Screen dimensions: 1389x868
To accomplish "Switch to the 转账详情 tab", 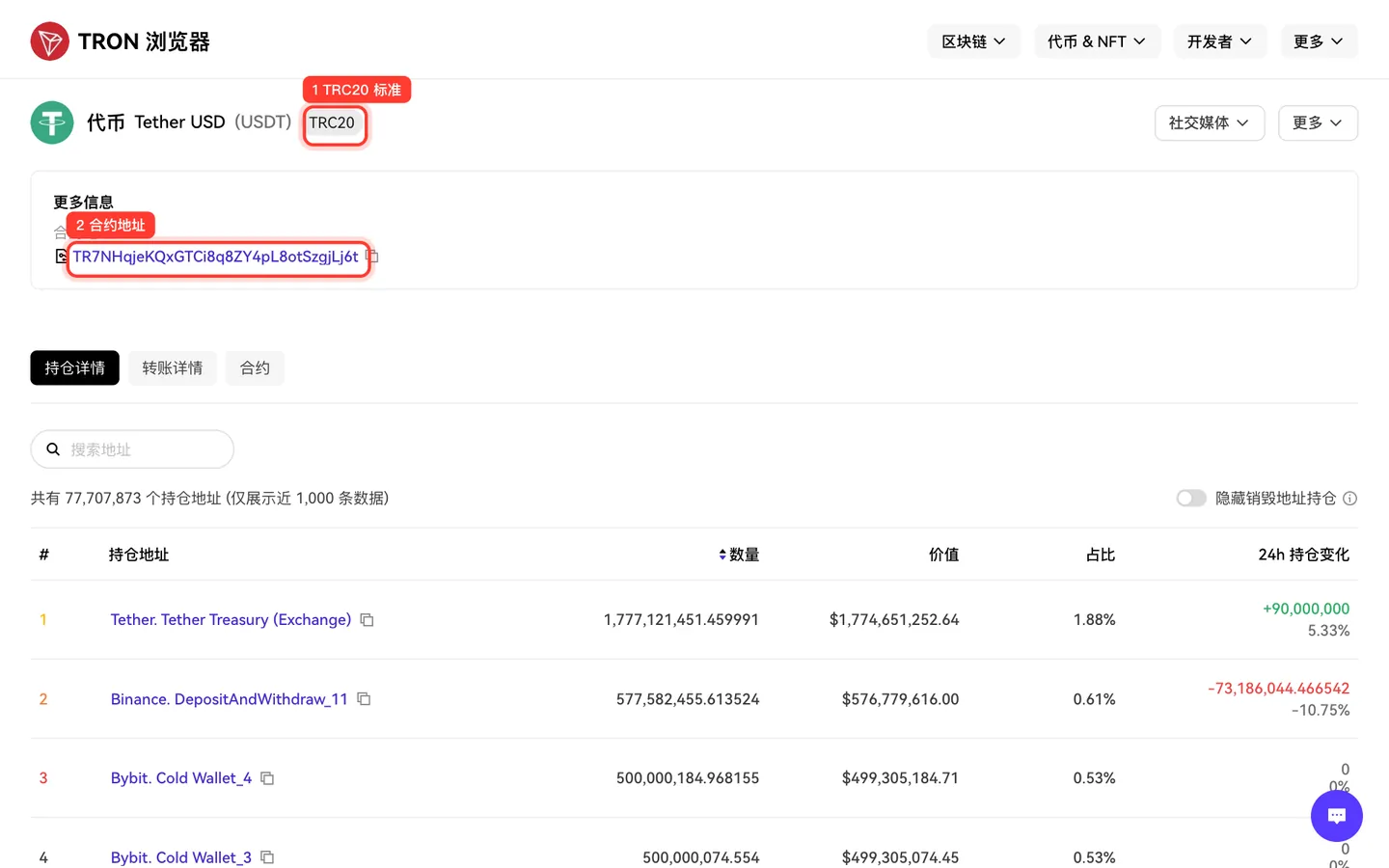I will [173, 367].
